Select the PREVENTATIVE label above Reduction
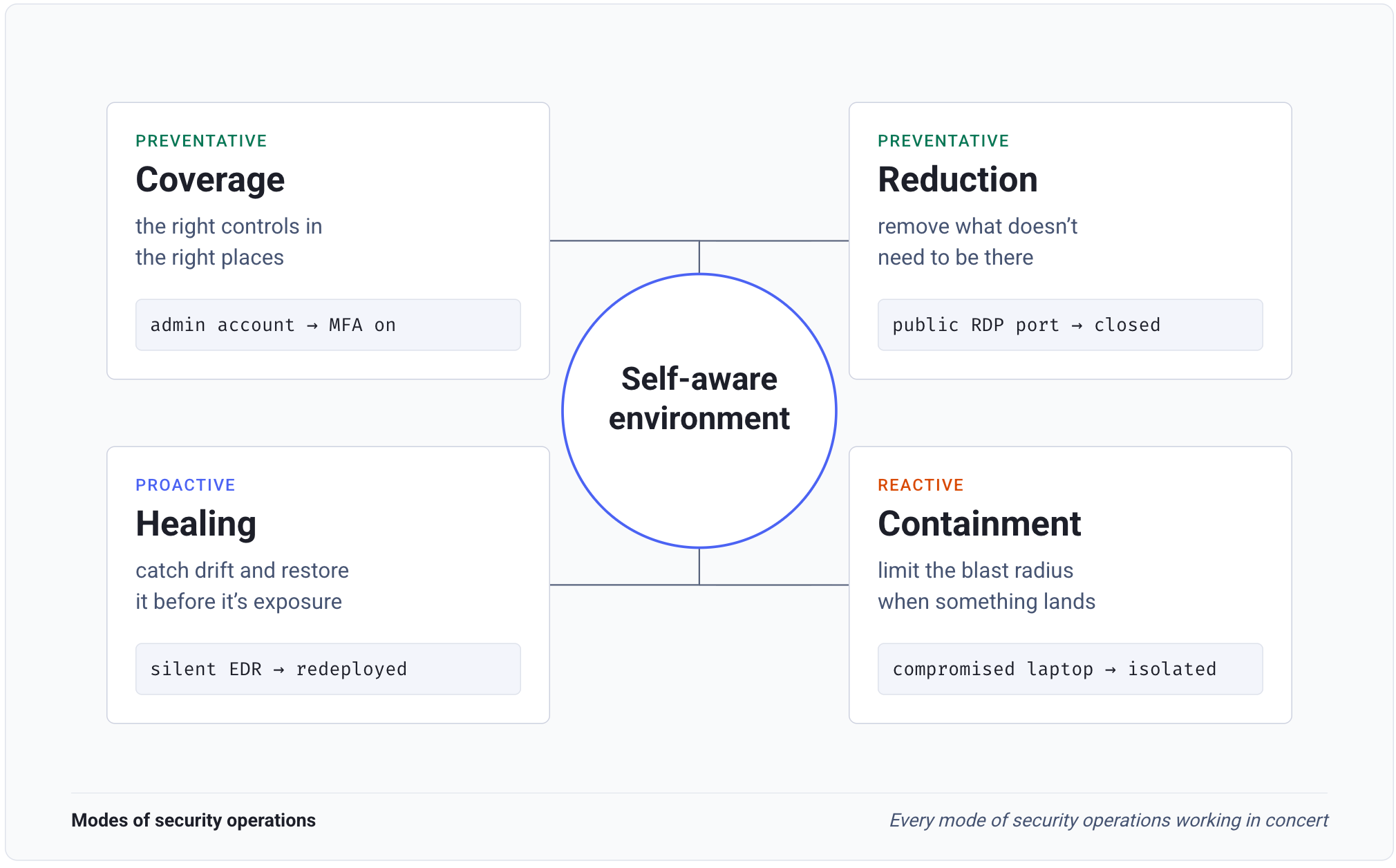Screen dimensions: 1396x868 [x=943, y=141]
